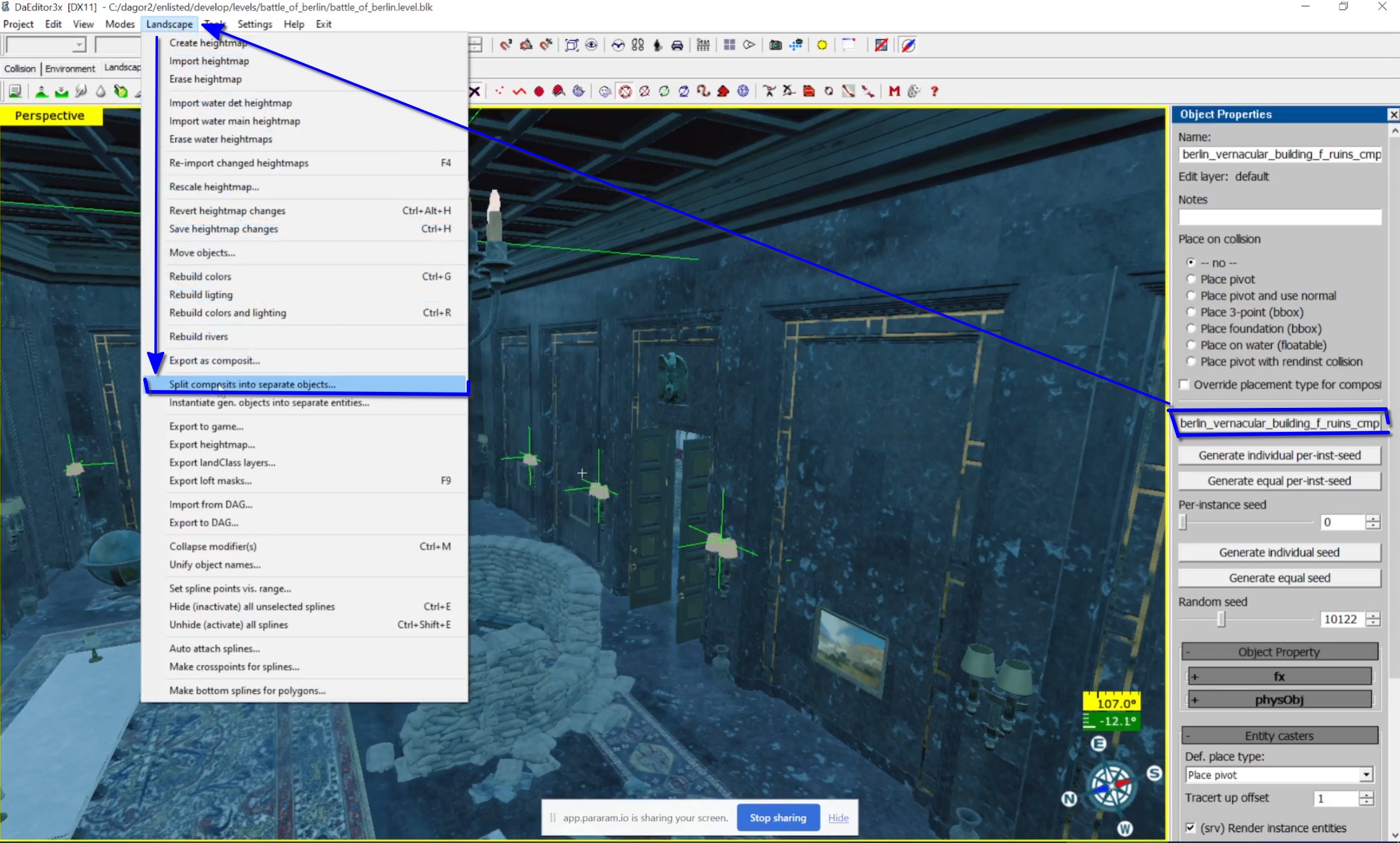Screen dimensions: 1400x843
Task: Open the Def. place type dropdown
Action: coord(1366,774)
